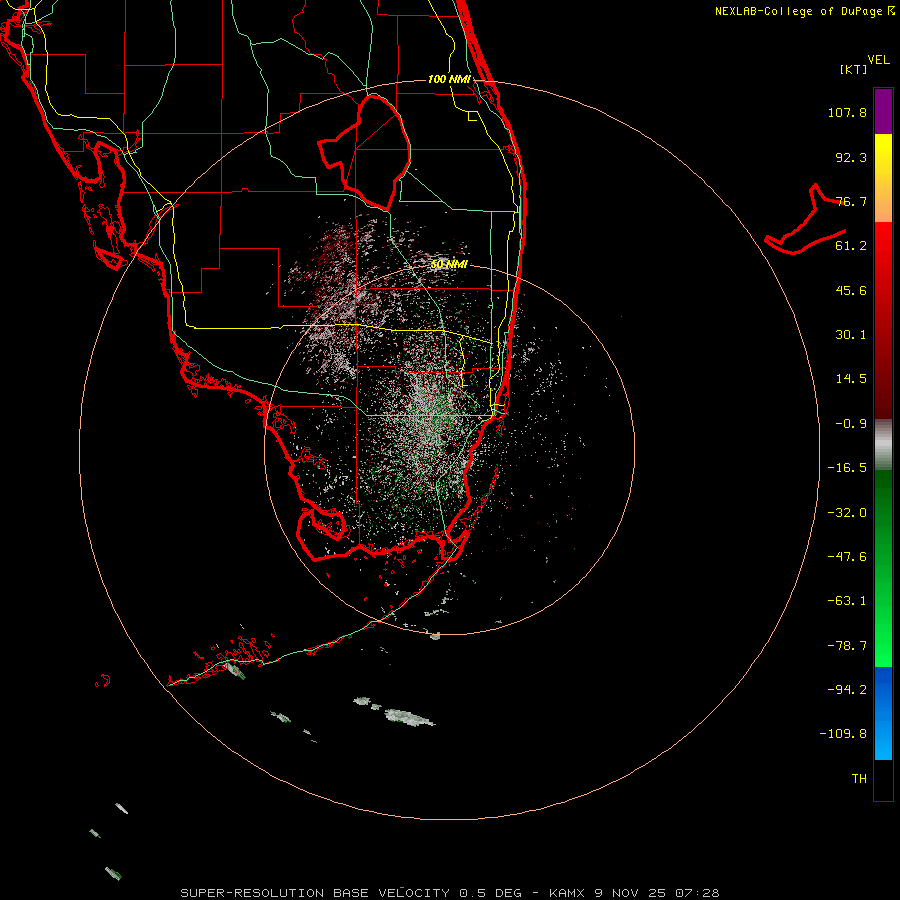Select the -78.7 scale value
This screenshot has height=900, width=900.
coord(847,646)
